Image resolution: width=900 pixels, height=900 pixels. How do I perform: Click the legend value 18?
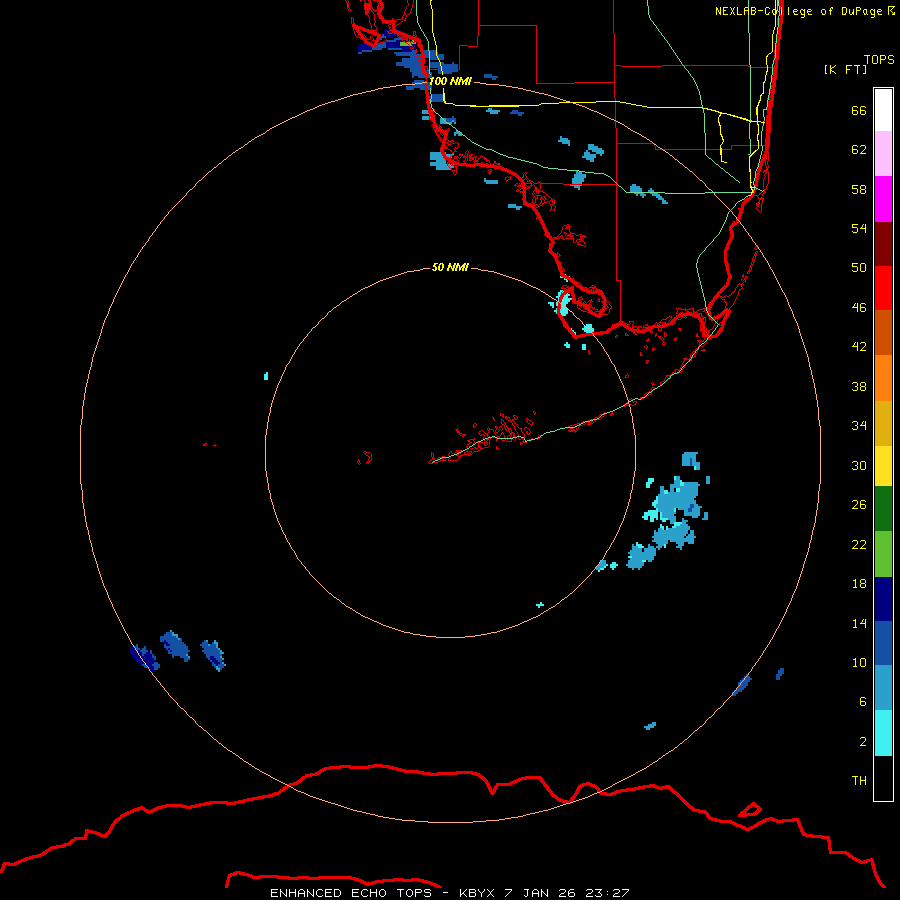click(859, 584)
